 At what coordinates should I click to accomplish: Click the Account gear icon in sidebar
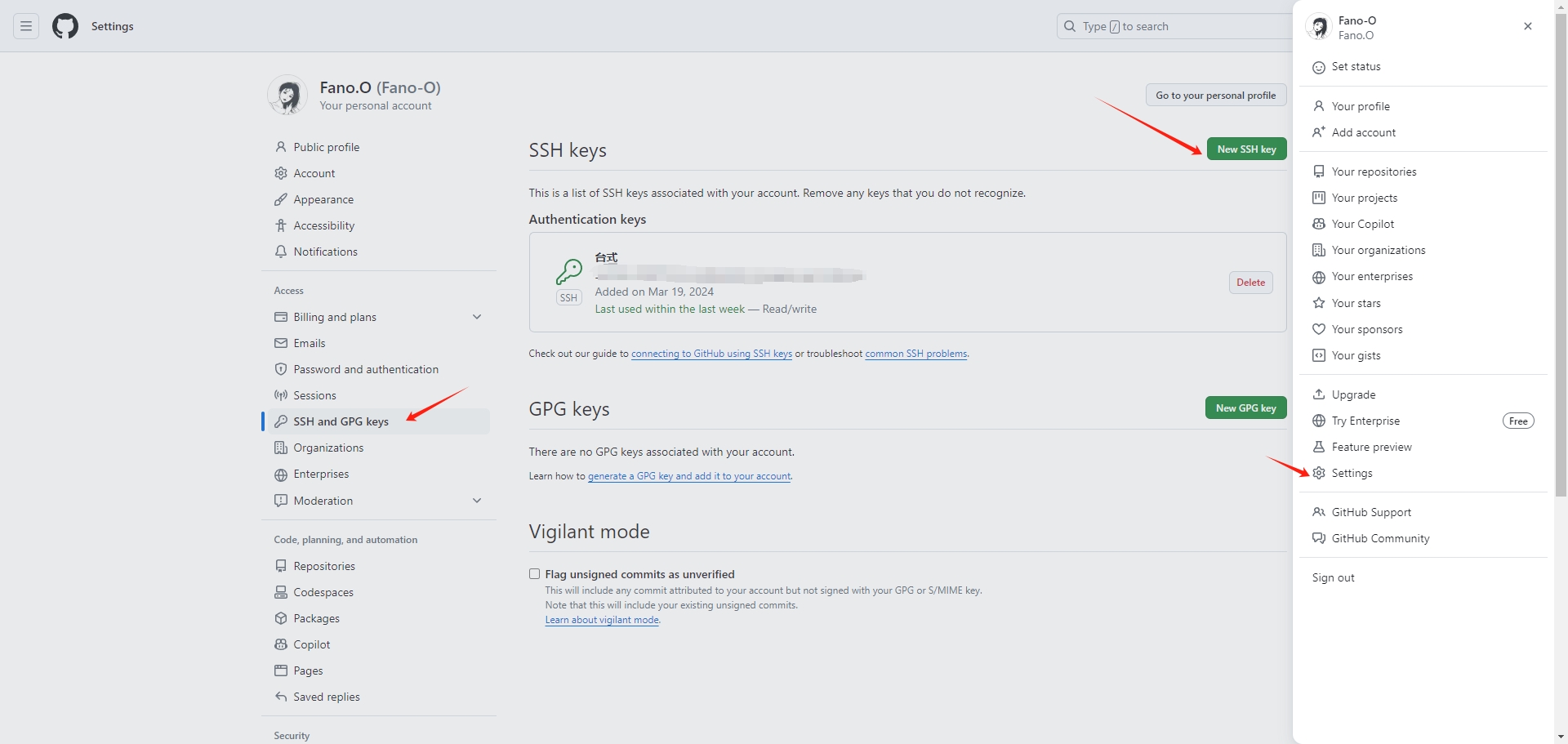[281, 173]
